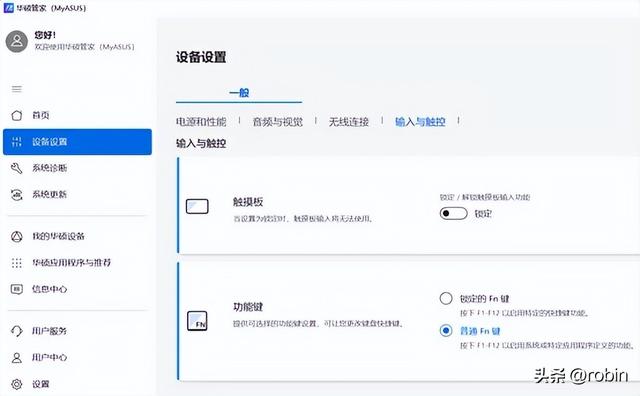Click the headset icon beside 用户服务

coord(17,331)
